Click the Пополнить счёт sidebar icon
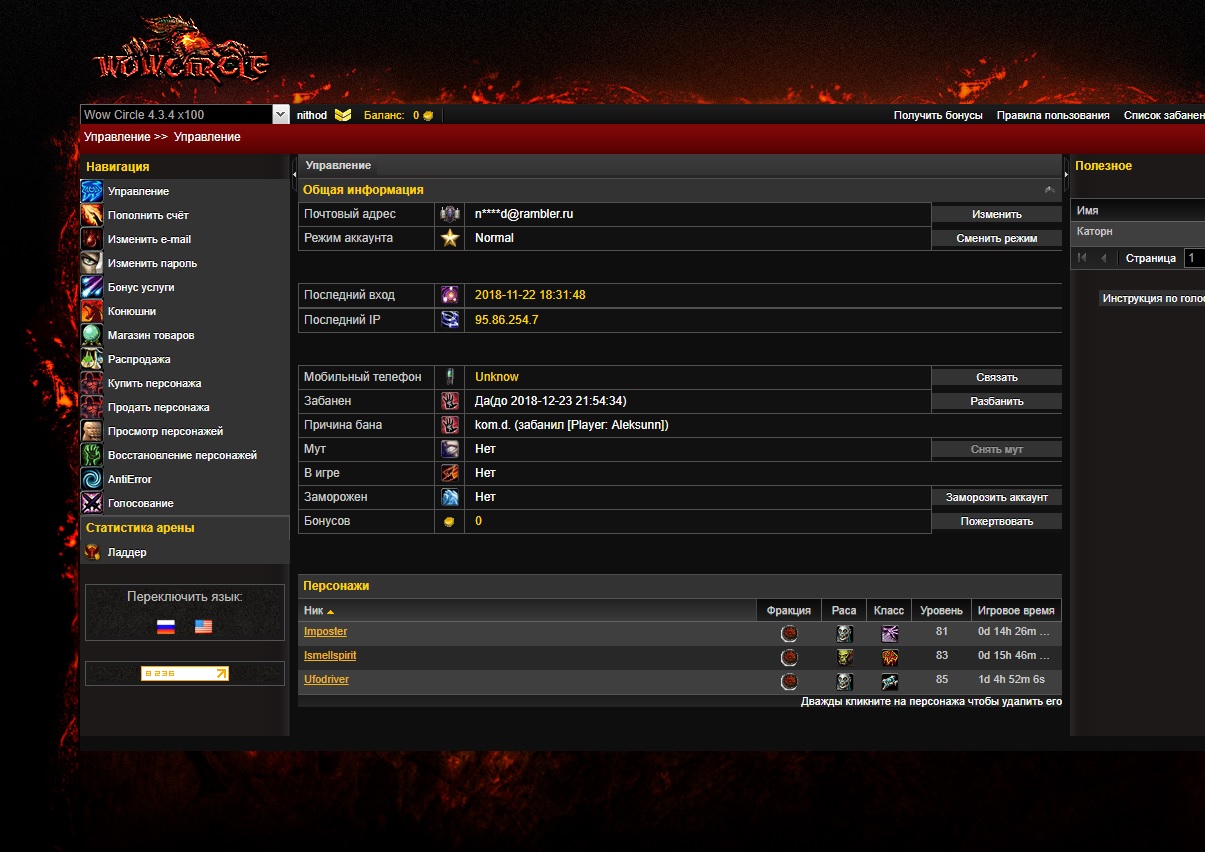The image size is (1205, 852). (92, 215)
